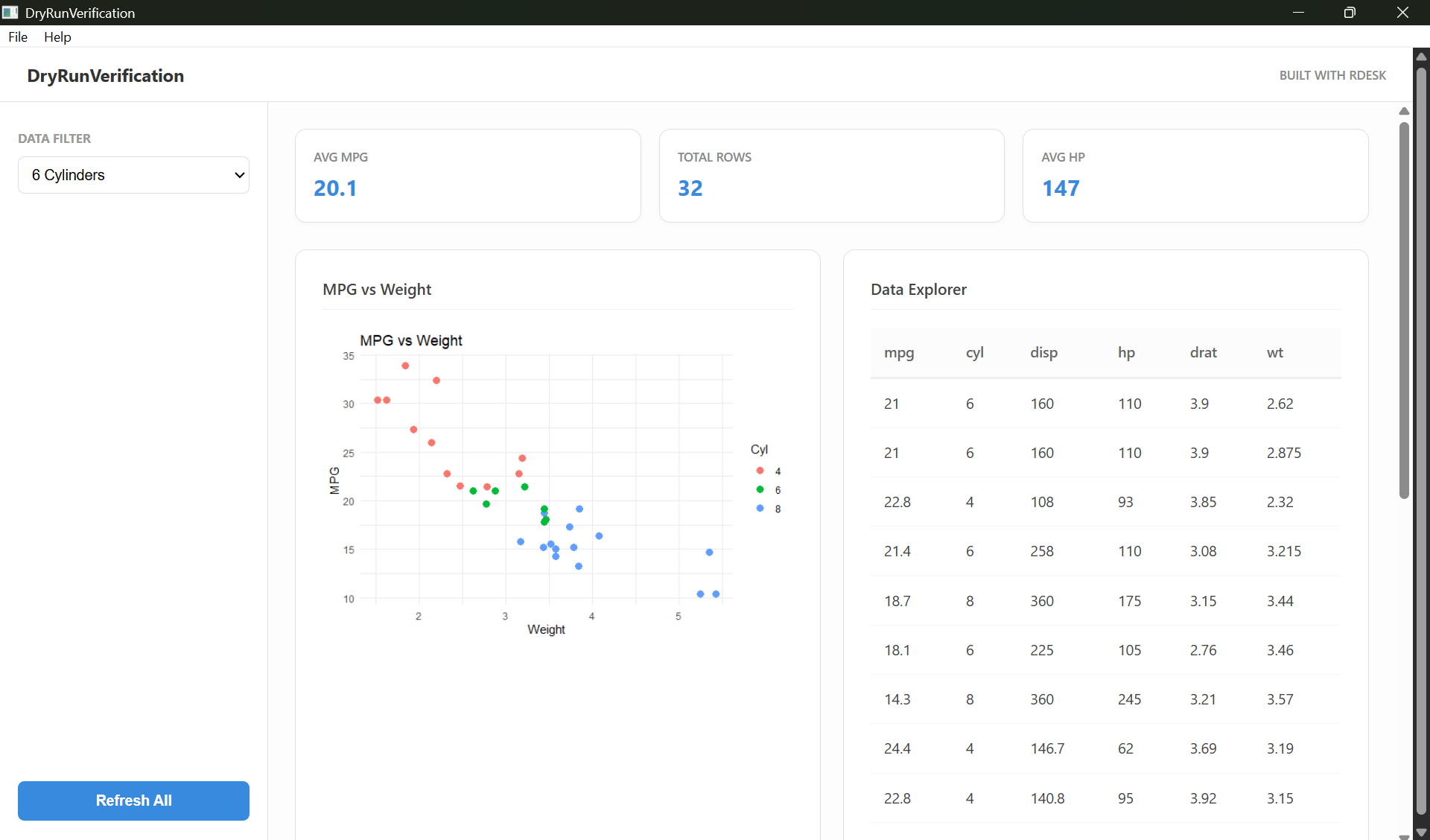This screenshot has height=840, width=1430.
Task: Sort the table by the mpg column
Action: 898,353
